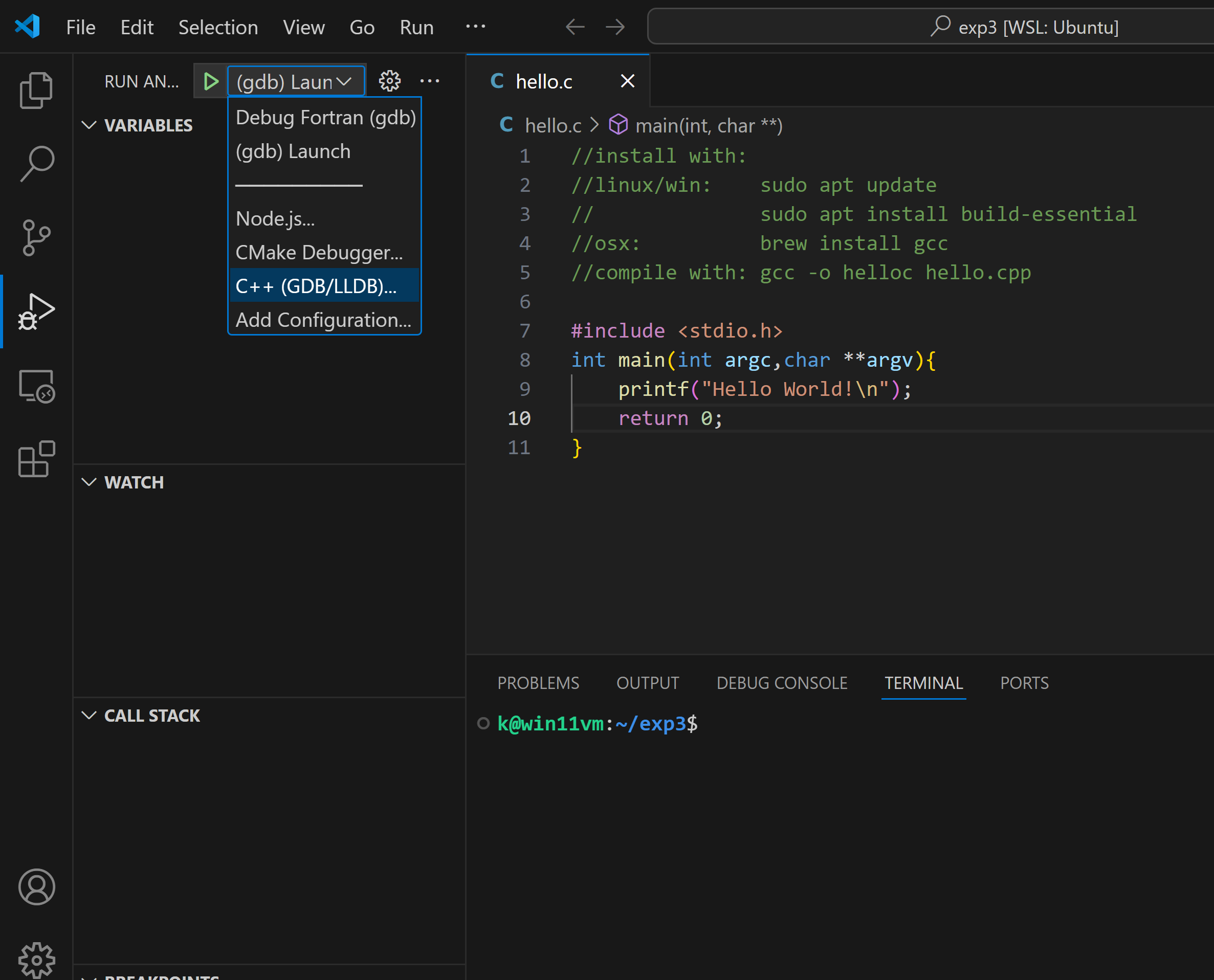
Task: Switch to the DEBUG CONSOLE tab
Action: click(x=782, y=683)
